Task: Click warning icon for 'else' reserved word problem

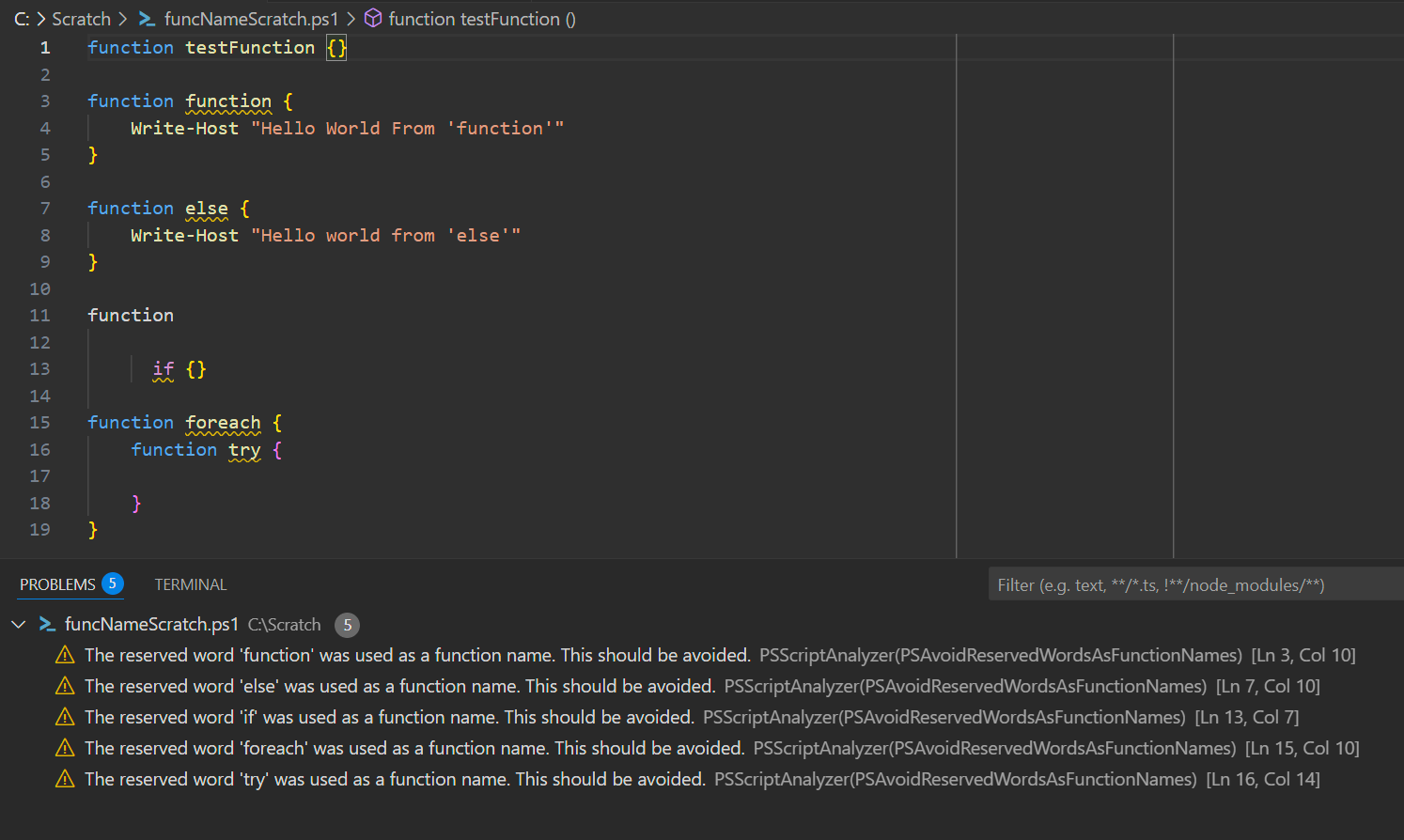Action: pos(65,686)
